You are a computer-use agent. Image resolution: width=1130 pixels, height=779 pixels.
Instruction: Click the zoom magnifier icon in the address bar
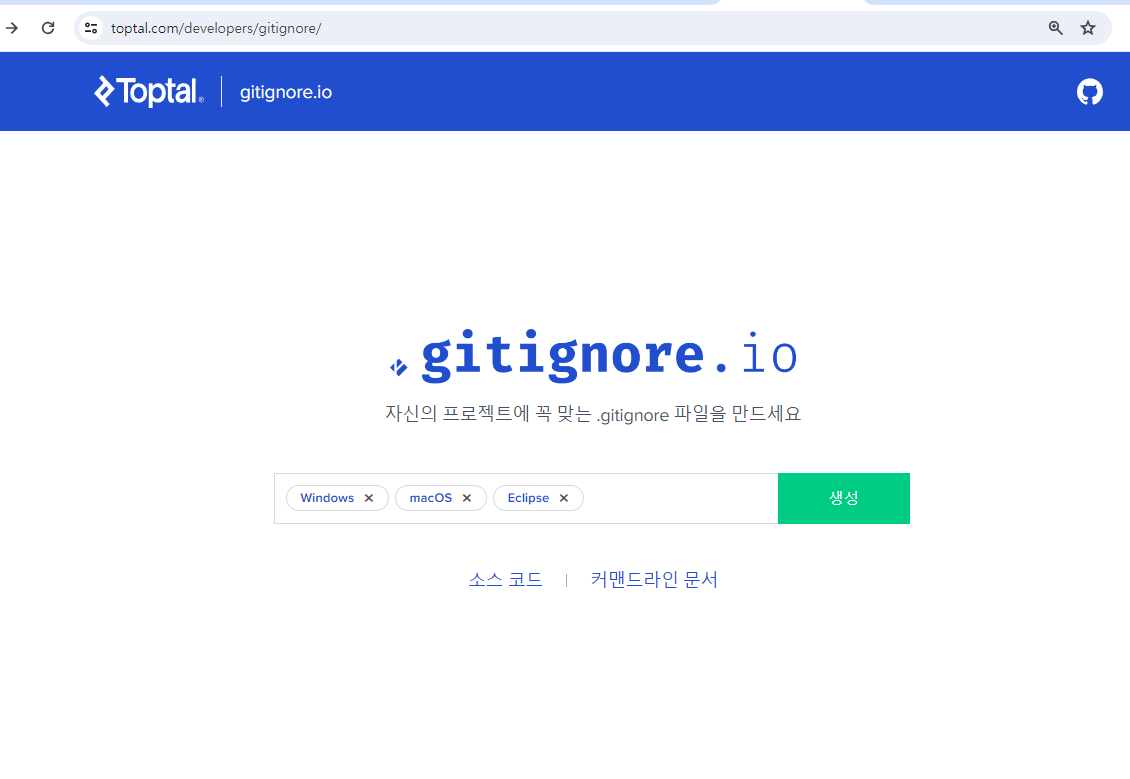click(x=1056, y=28)
